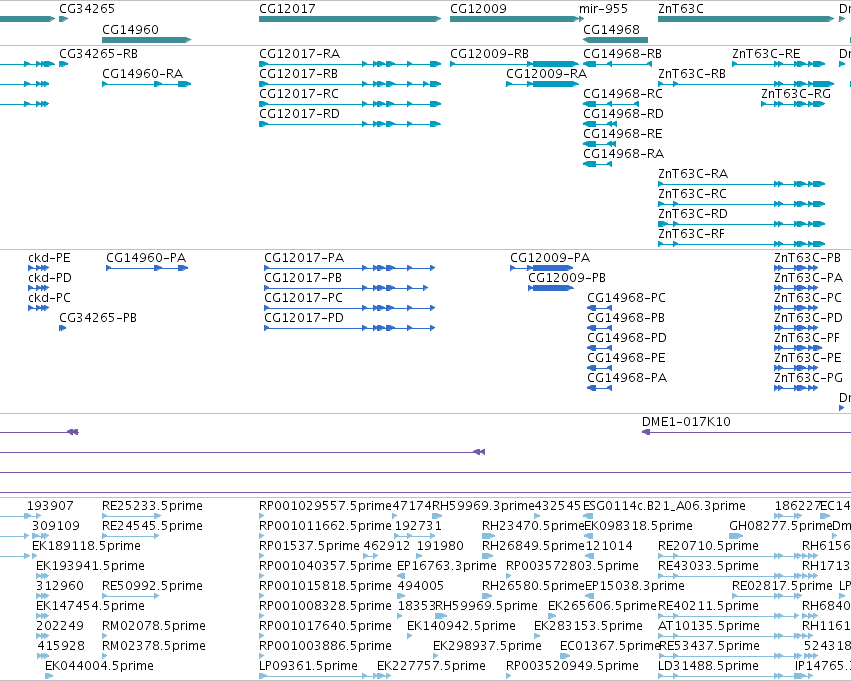
Task: Select protein CG34265-PB
Action: [98, 319]
